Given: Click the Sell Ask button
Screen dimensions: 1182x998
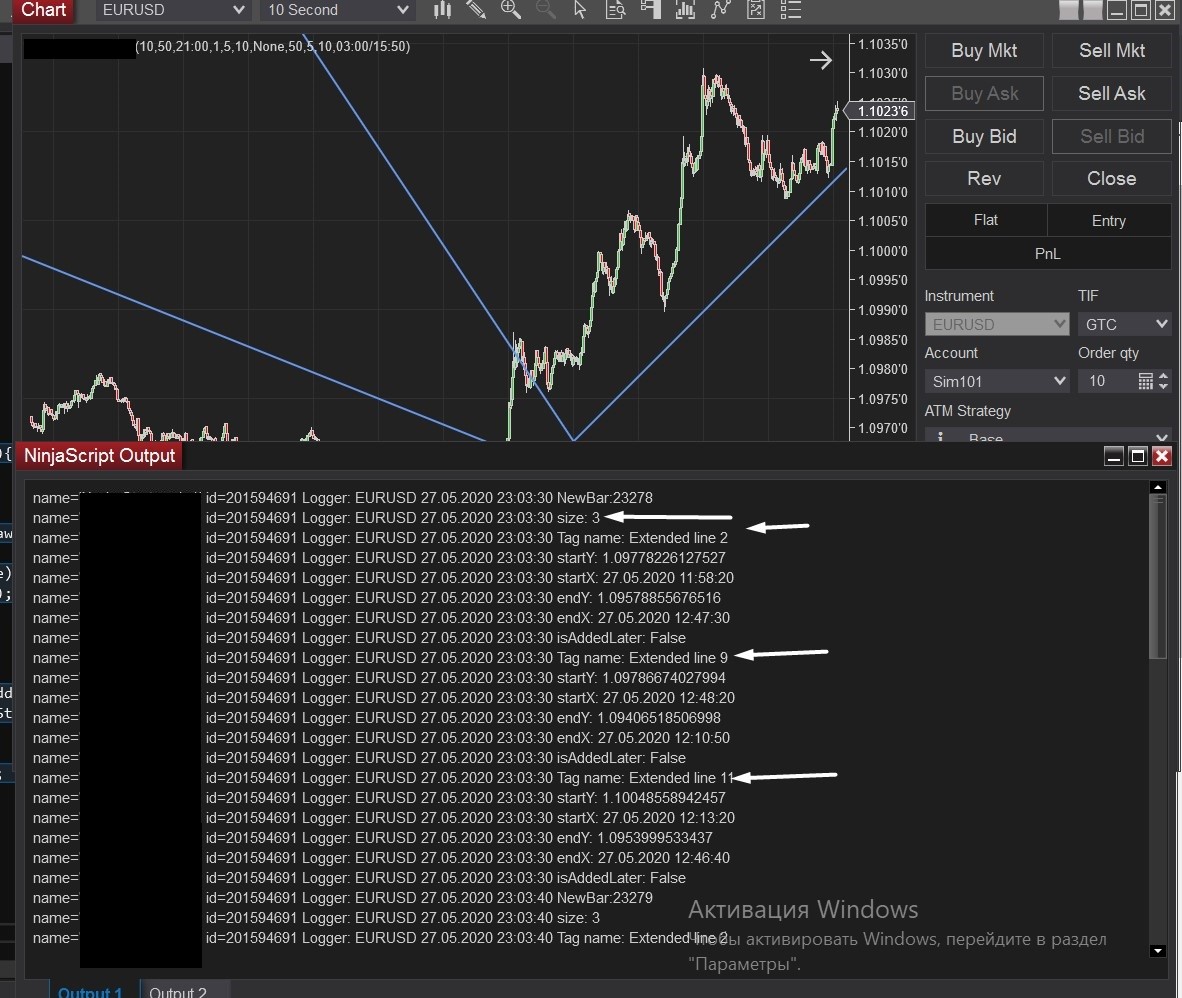Looking at the screenshot, I should pos(1111,93).
